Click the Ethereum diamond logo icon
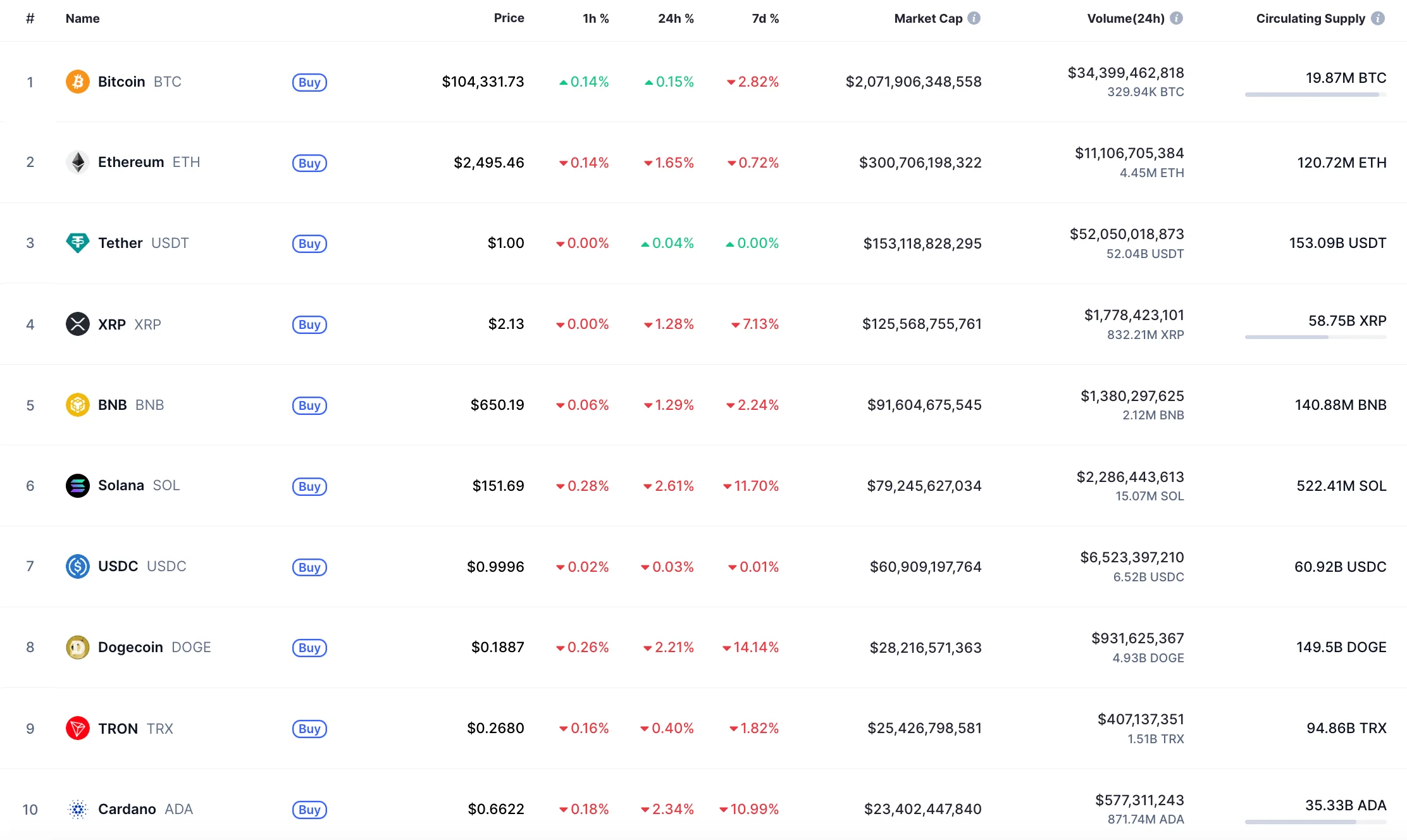 [78, 163]
